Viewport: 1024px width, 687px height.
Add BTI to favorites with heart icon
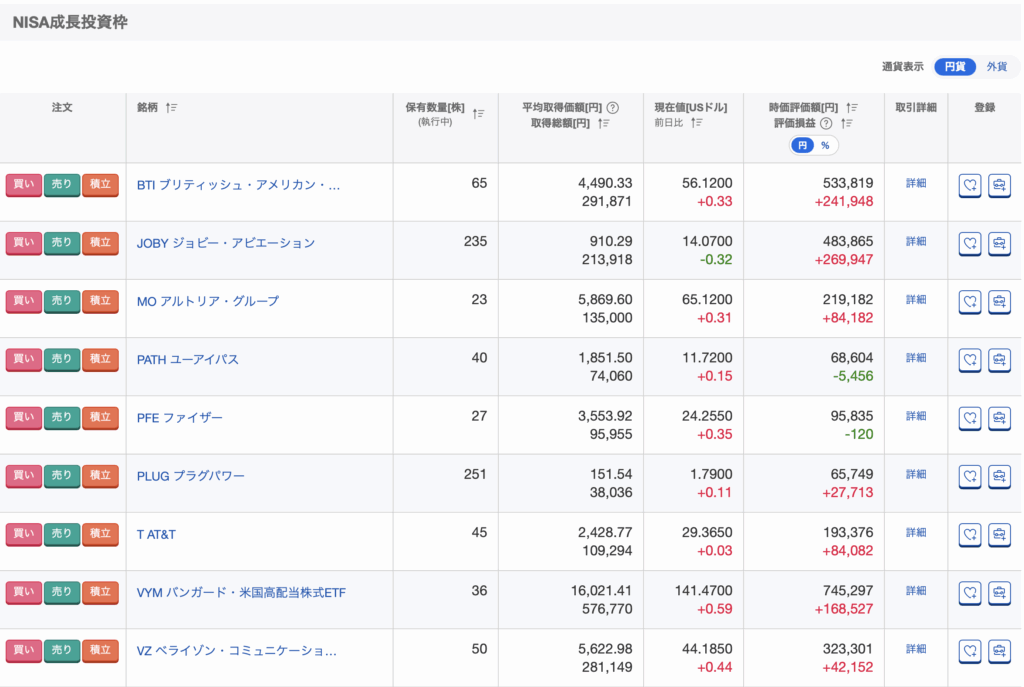pyautogui.click(x=970, y=185)
